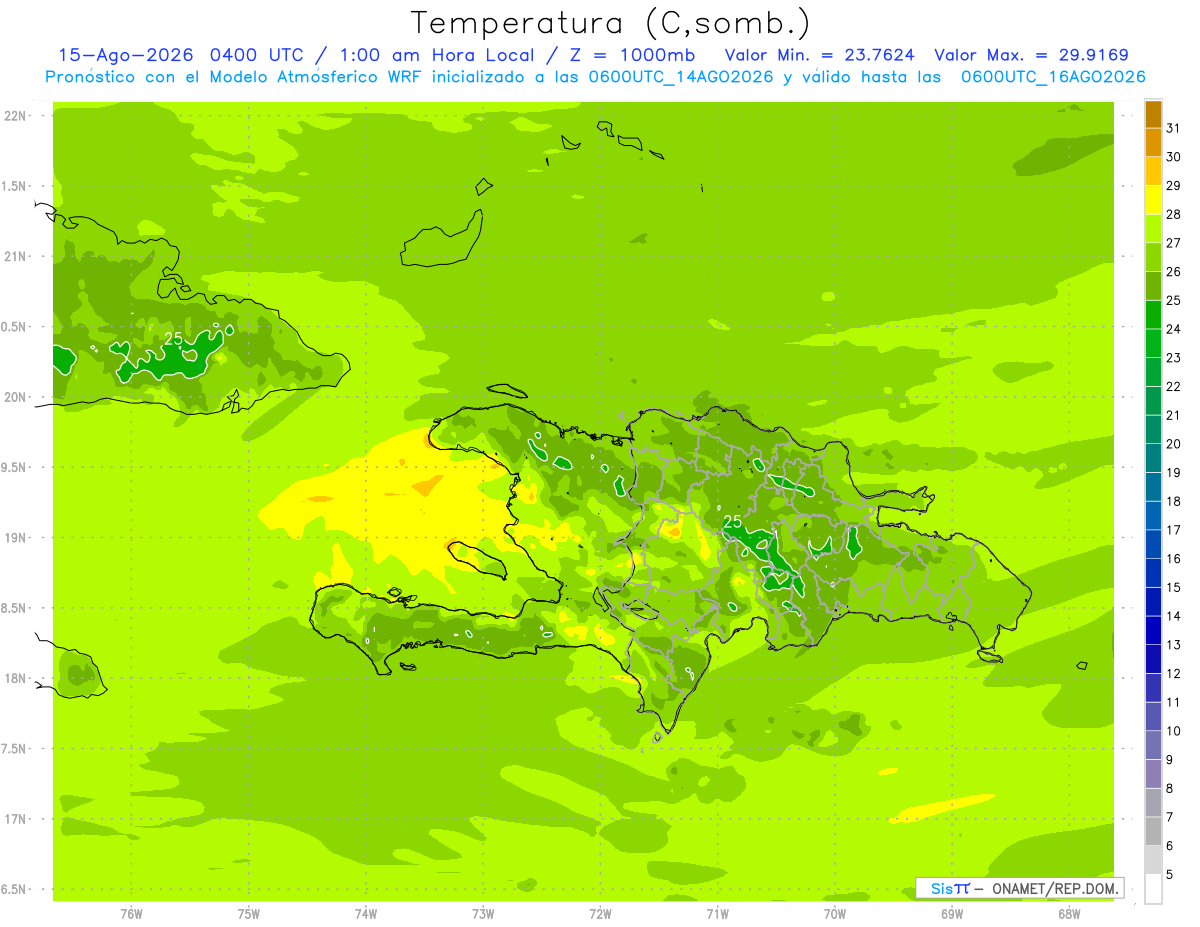Screen dimensions: 1200x927
Task: Click the 69W longitude label
Action: [952, 914]
